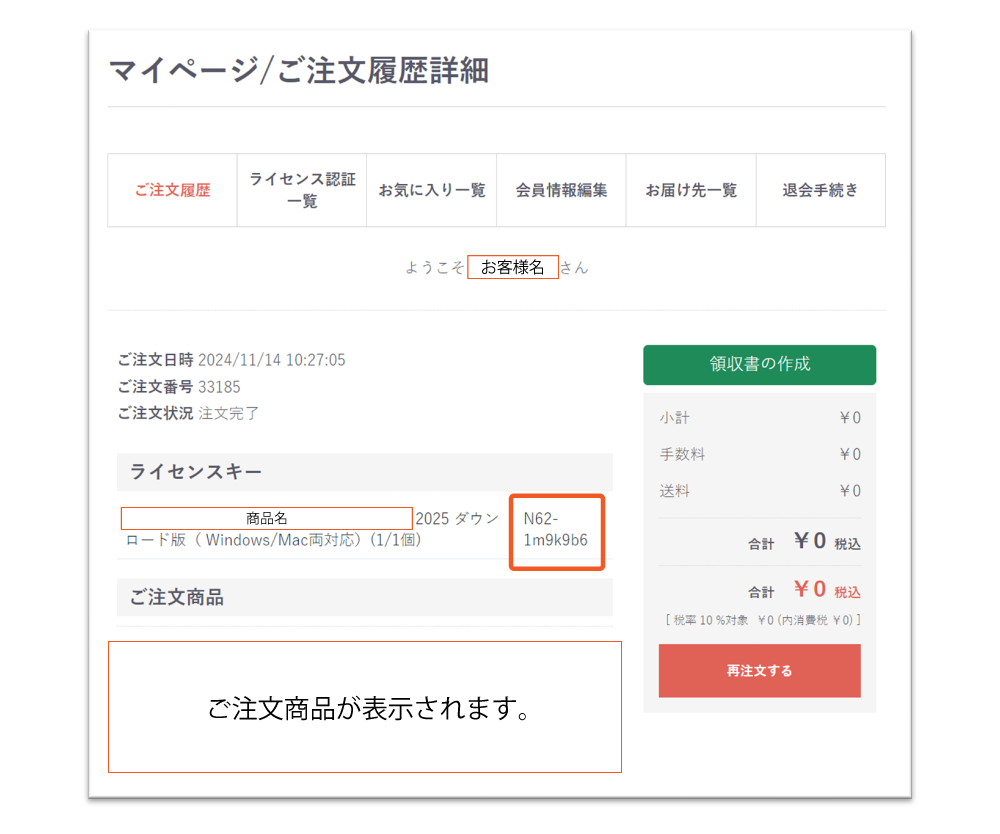This screenshot has width=1000, height=834.
Task: Open the ご注文履歴 tab
Action: 172,190
